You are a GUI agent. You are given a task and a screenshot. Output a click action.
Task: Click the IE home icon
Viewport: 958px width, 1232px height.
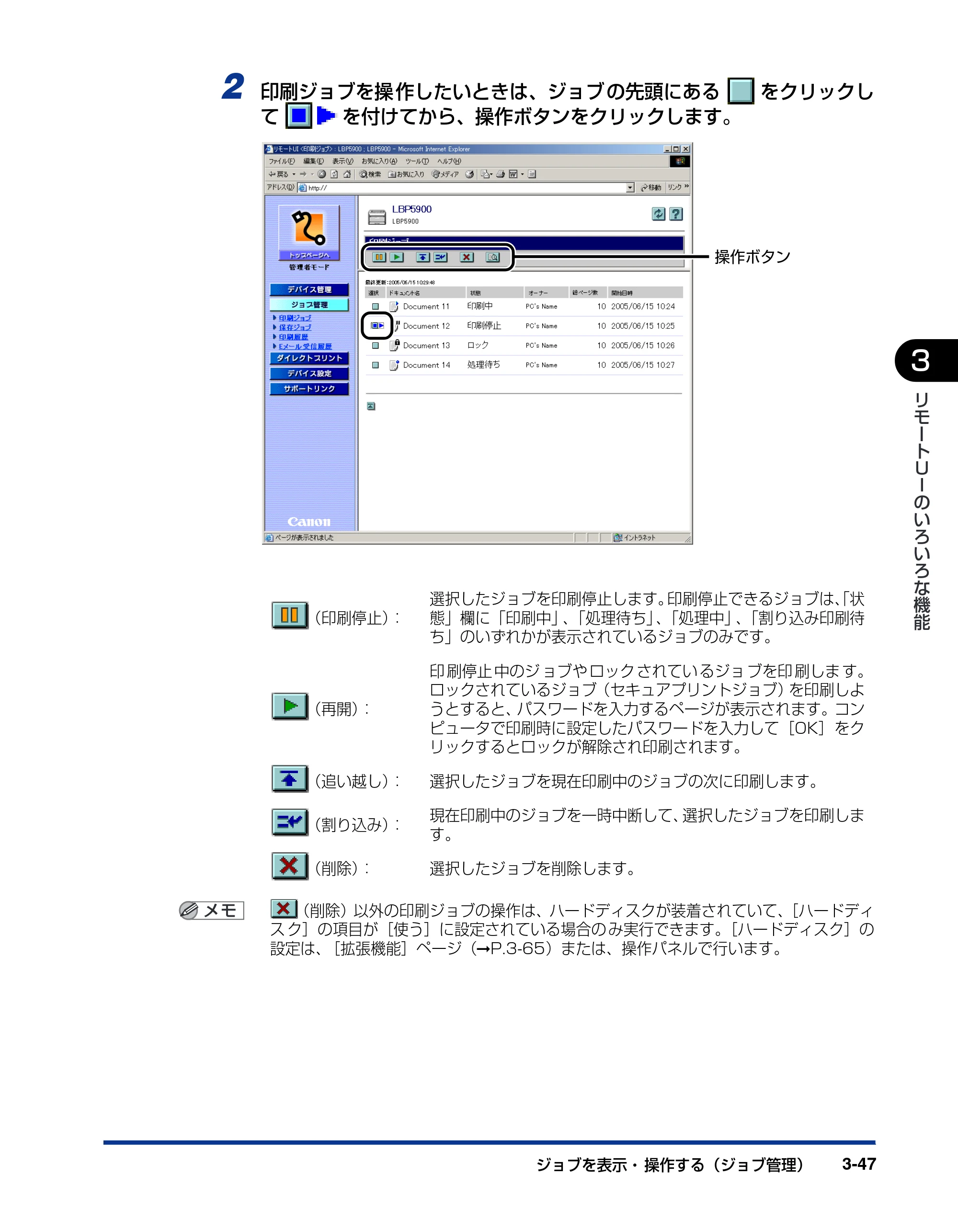point(347,174)
